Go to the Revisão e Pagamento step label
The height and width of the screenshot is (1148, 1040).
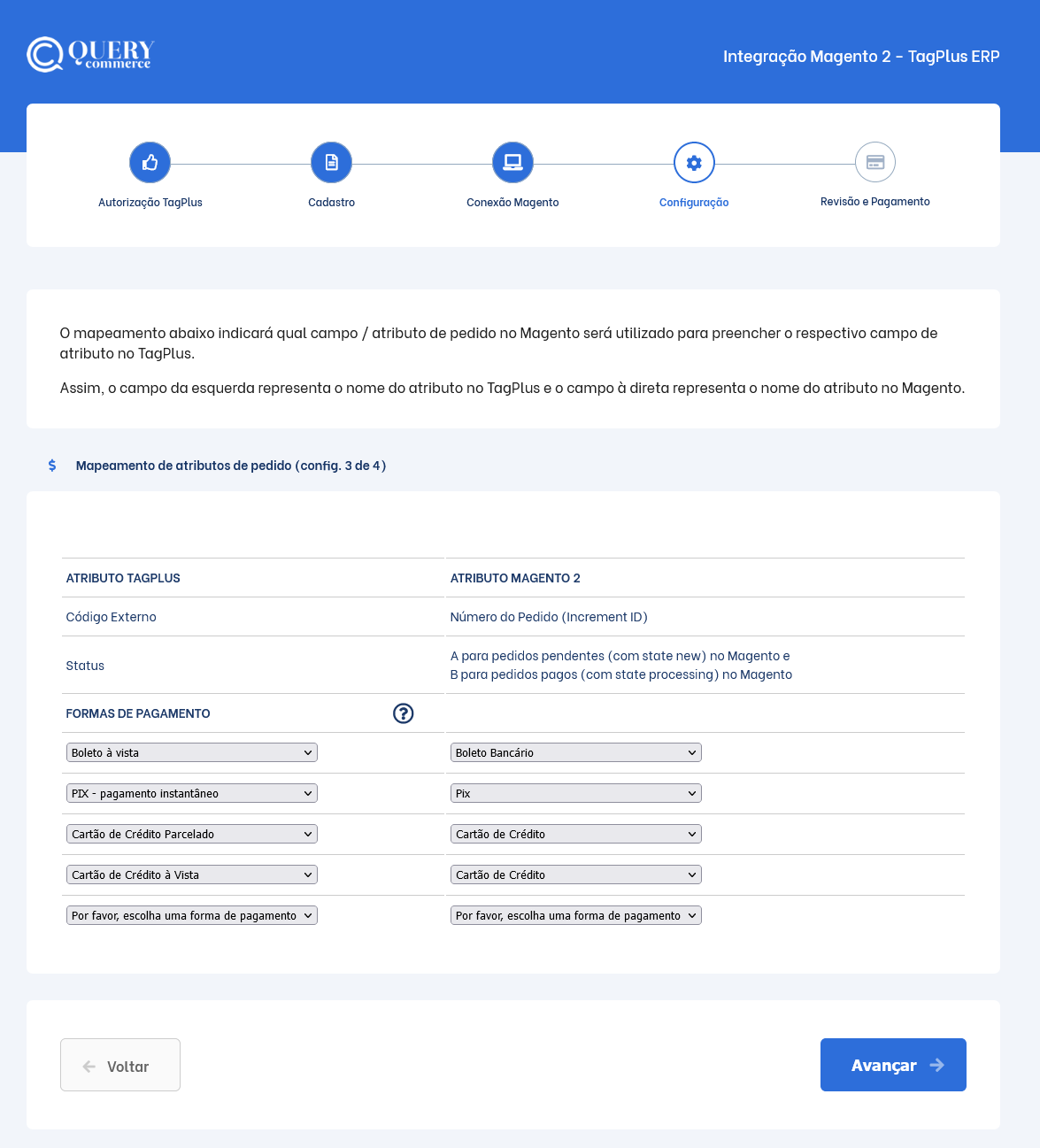pyautogui.click(x=875, y=202)
